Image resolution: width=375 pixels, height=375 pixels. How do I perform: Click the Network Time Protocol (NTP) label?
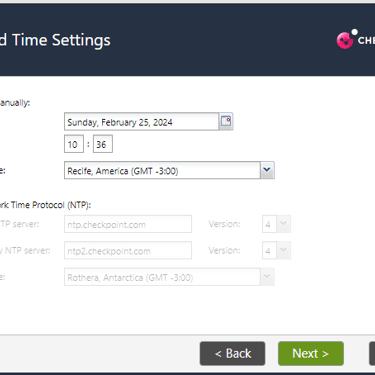45,205
